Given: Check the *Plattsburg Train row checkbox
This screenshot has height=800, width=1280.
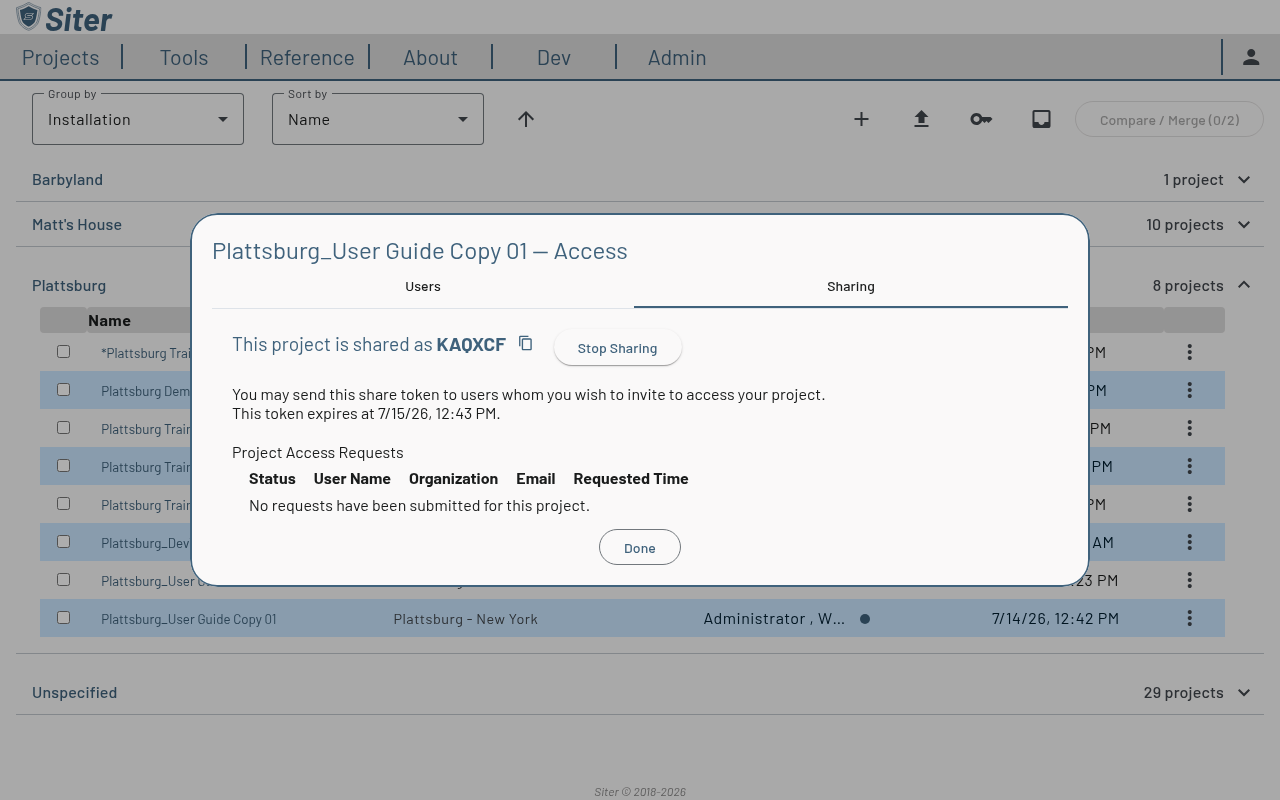Looking at the screenshot, I should 63,352.
